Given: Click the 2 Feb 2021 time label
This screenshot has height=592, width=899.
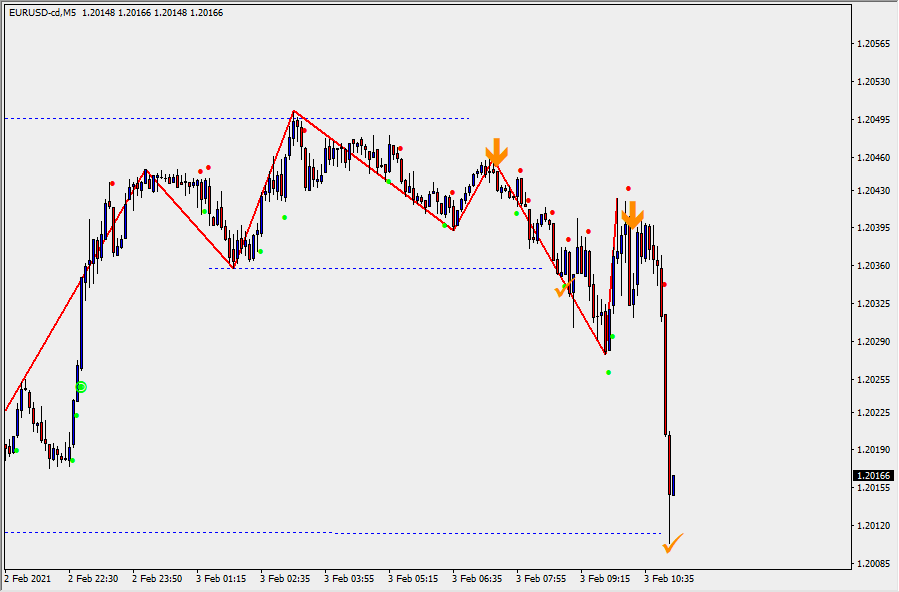Looking at the screenshot, I should click(x=27, y=578).
